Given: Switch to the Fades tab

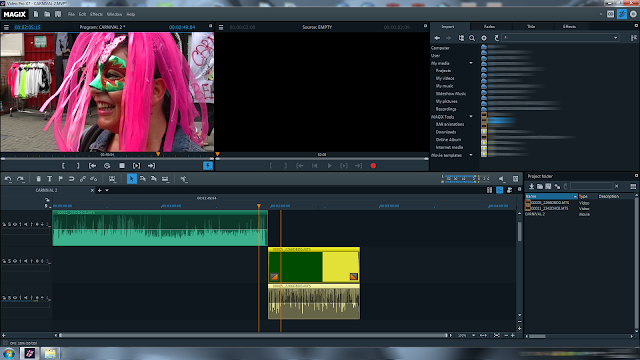Looking at the screenshot, I should click(x=489, y=27).
